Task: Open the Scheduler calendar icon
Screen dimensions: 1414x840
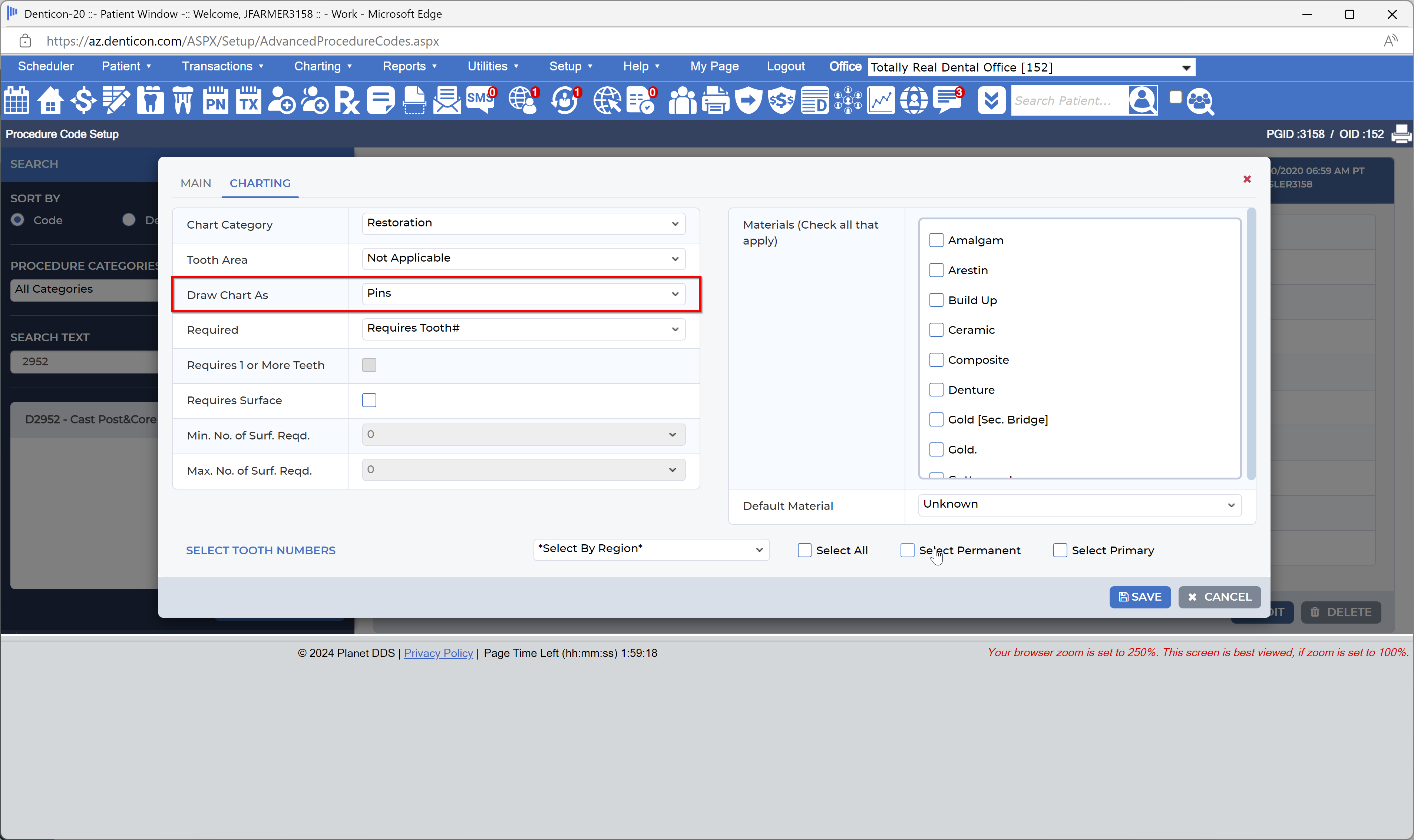Action: click(16, 100)
